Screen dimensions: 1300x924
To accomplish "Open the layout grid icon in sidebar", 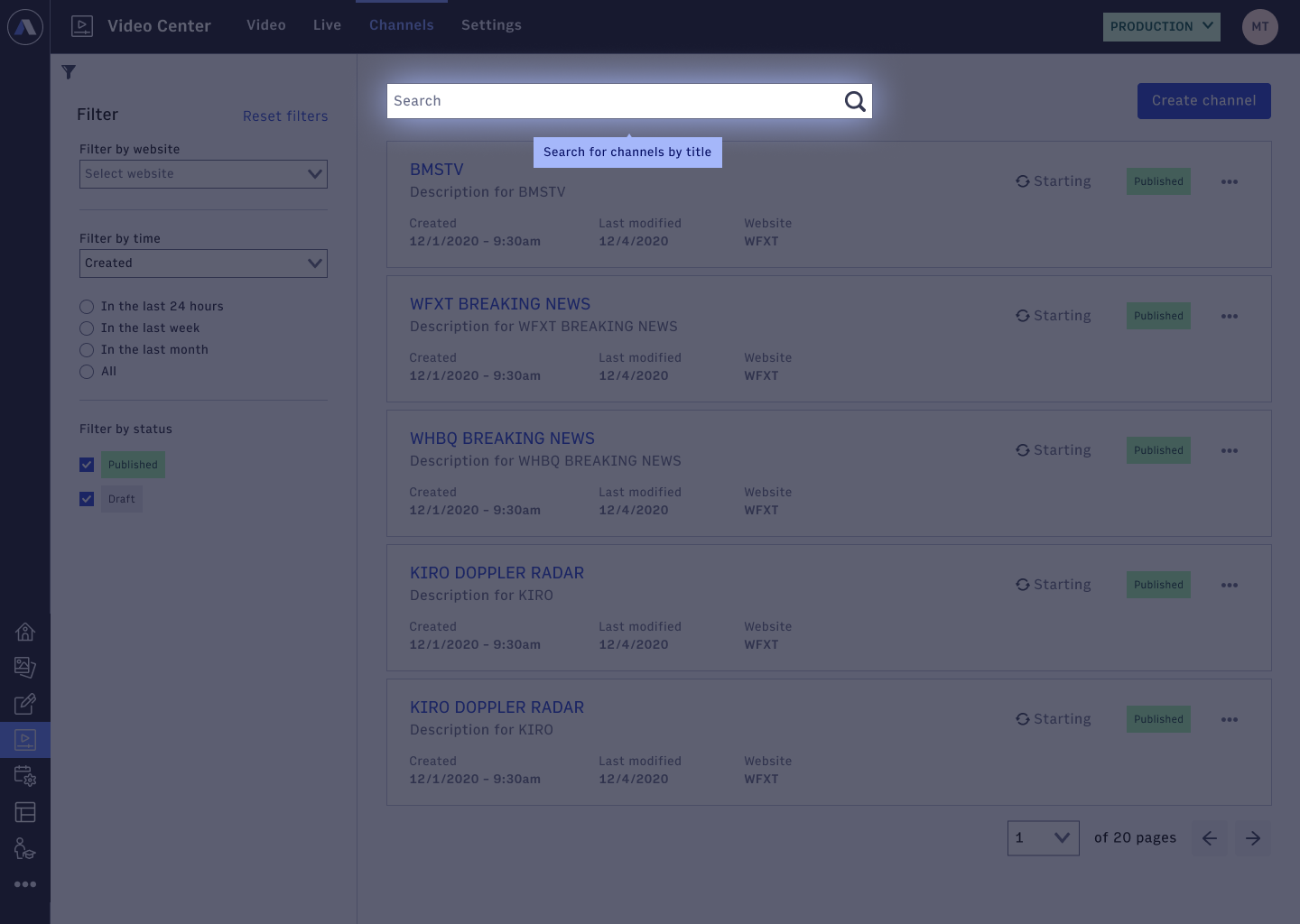I will click(25, 812).
